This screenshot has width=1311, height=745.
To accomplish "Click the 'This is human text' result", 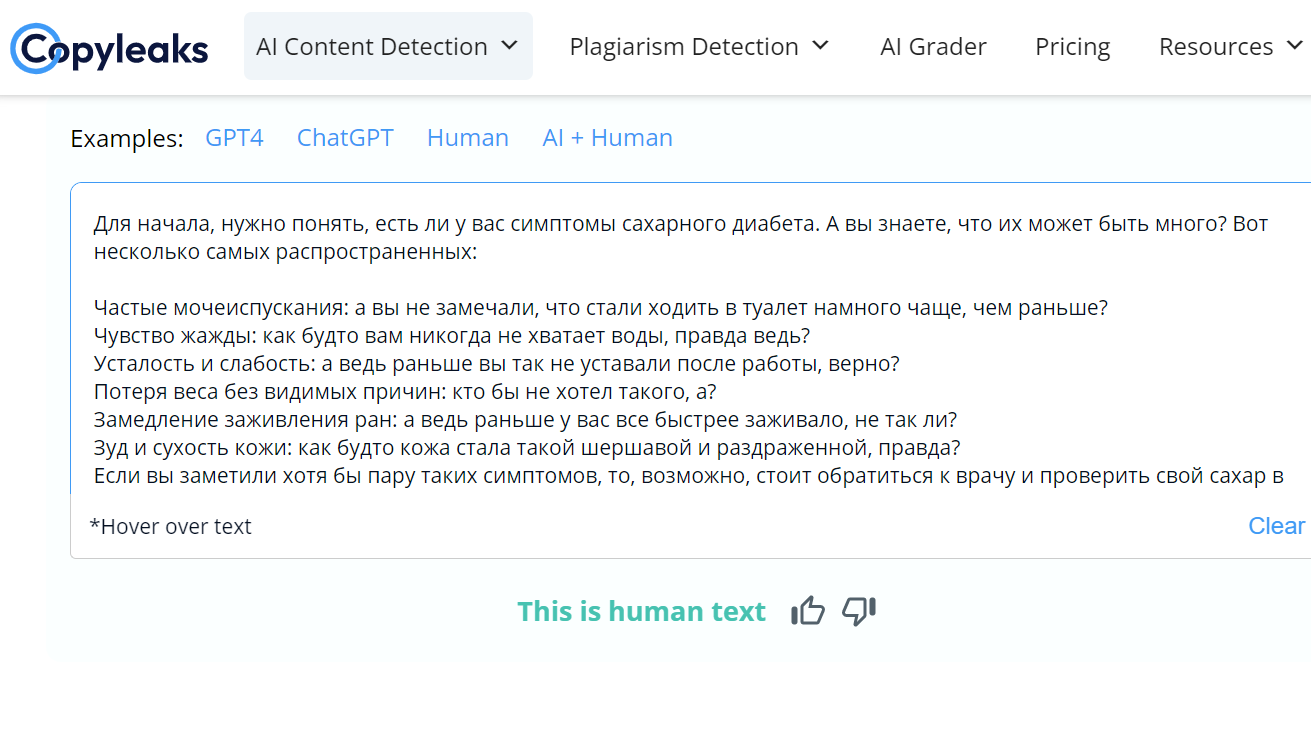I will (641, 611).
